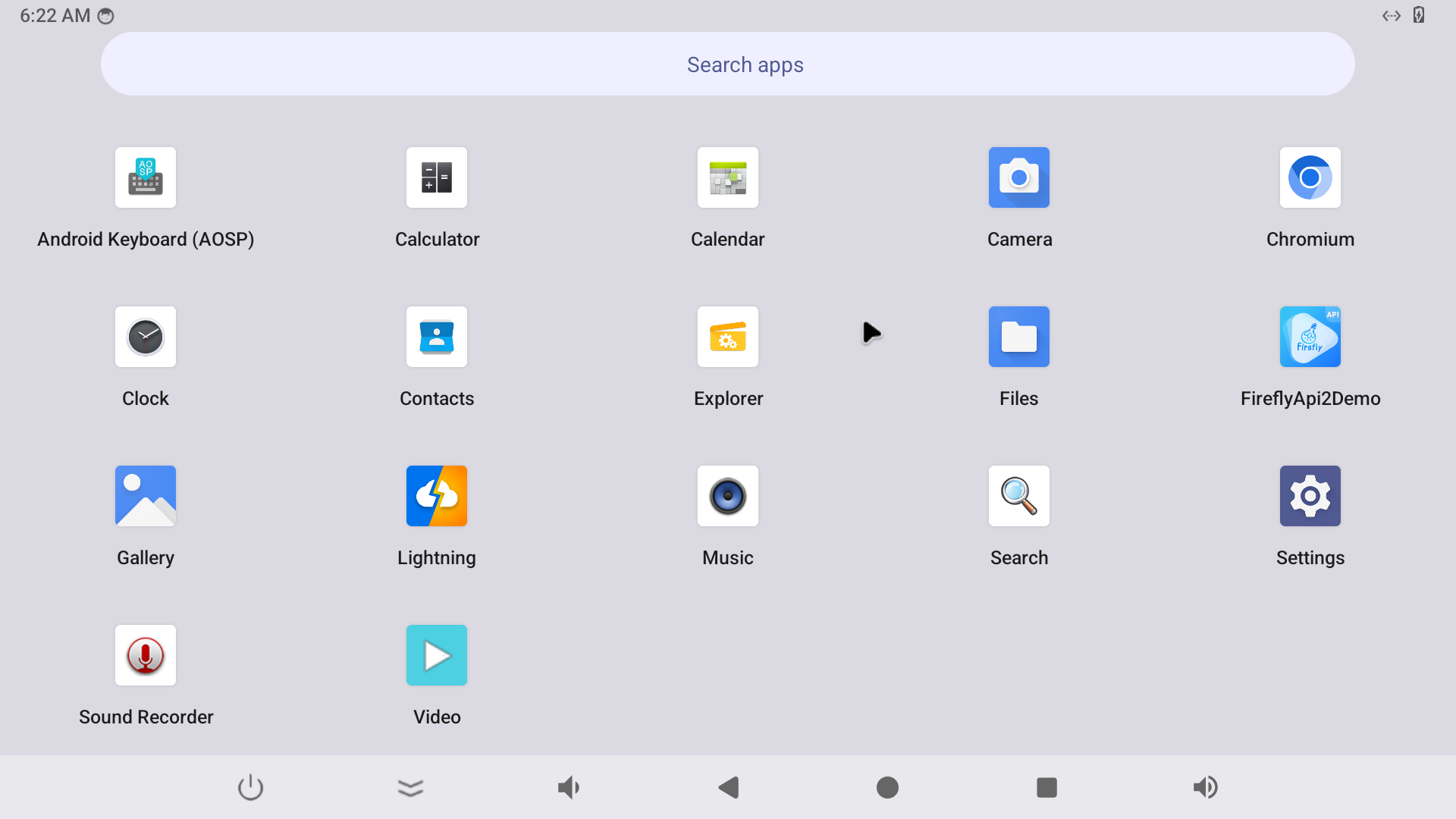Launch the Contacts app

pos(437,337)
